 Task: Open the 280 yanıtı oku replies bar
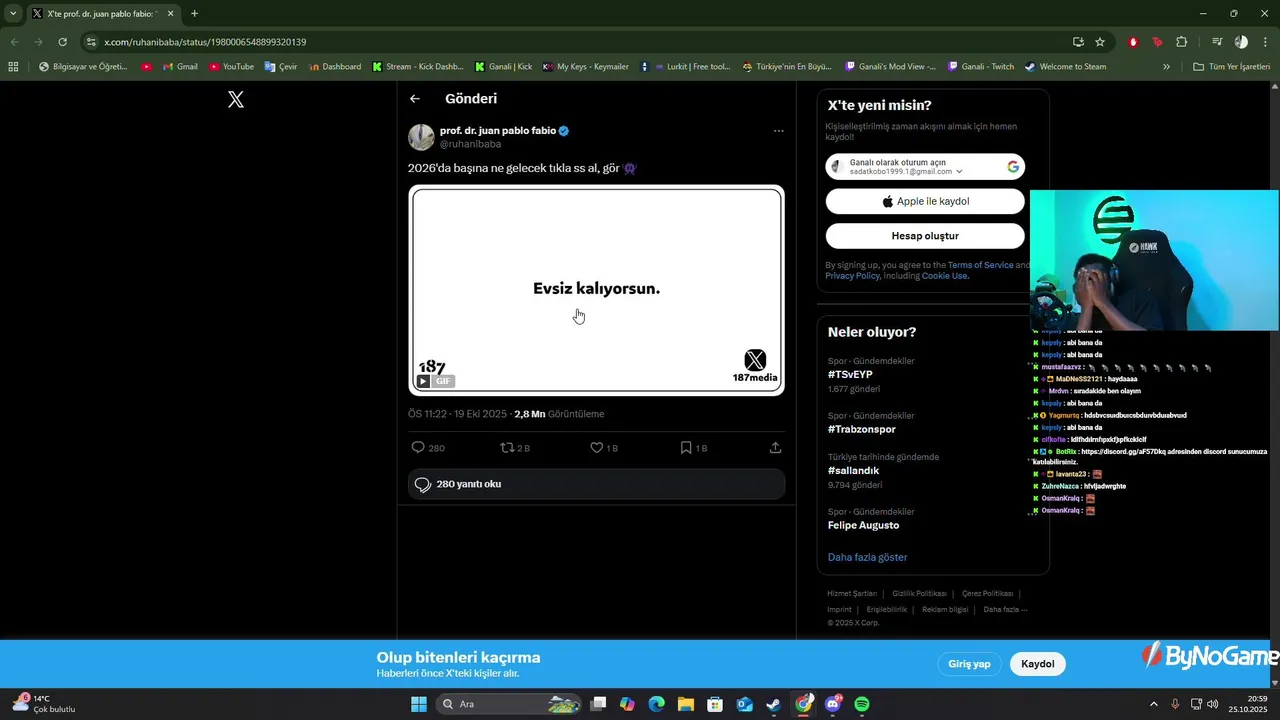tap(596, 484)
